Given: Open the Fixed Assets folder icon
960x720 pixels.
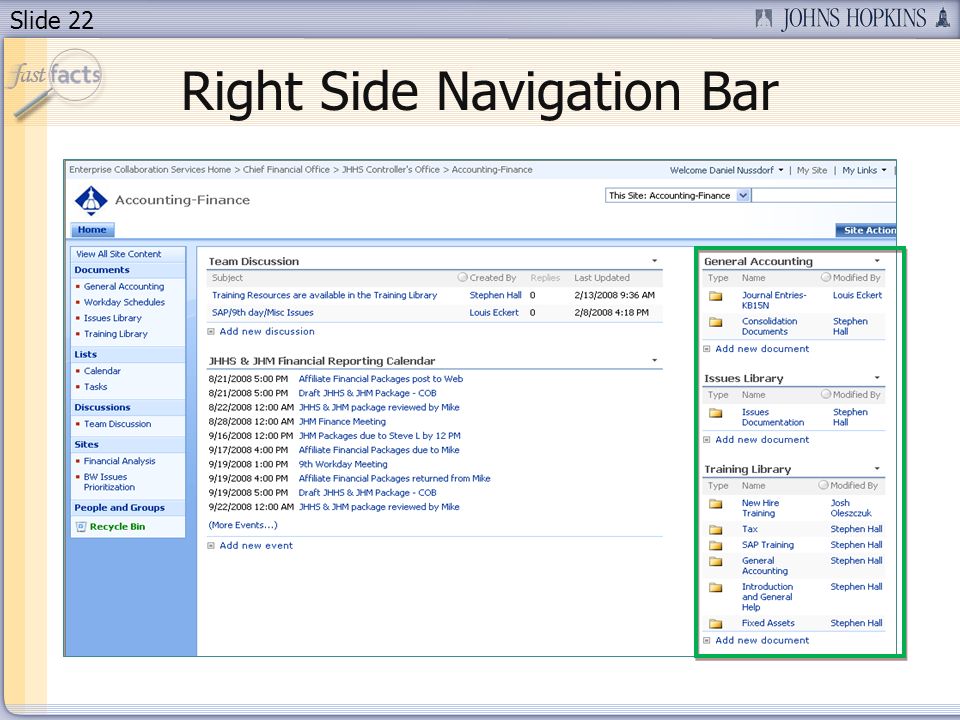Looking at the screenshot, I should point(716,624).
